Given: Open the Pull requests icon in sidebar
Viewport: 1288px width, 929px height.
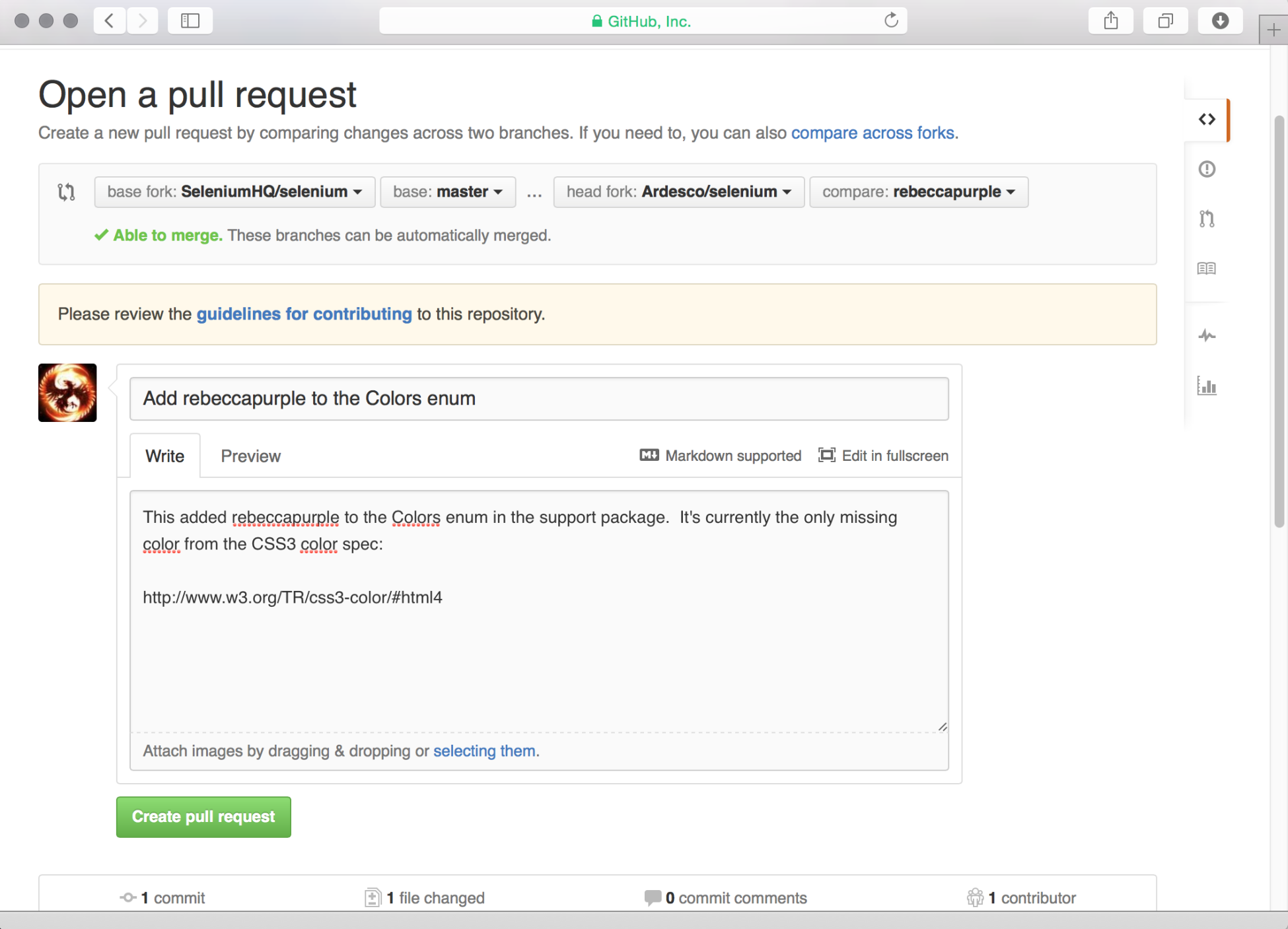Looking at the screenshot, I should pyautogui.click(x=1207, y=219).
